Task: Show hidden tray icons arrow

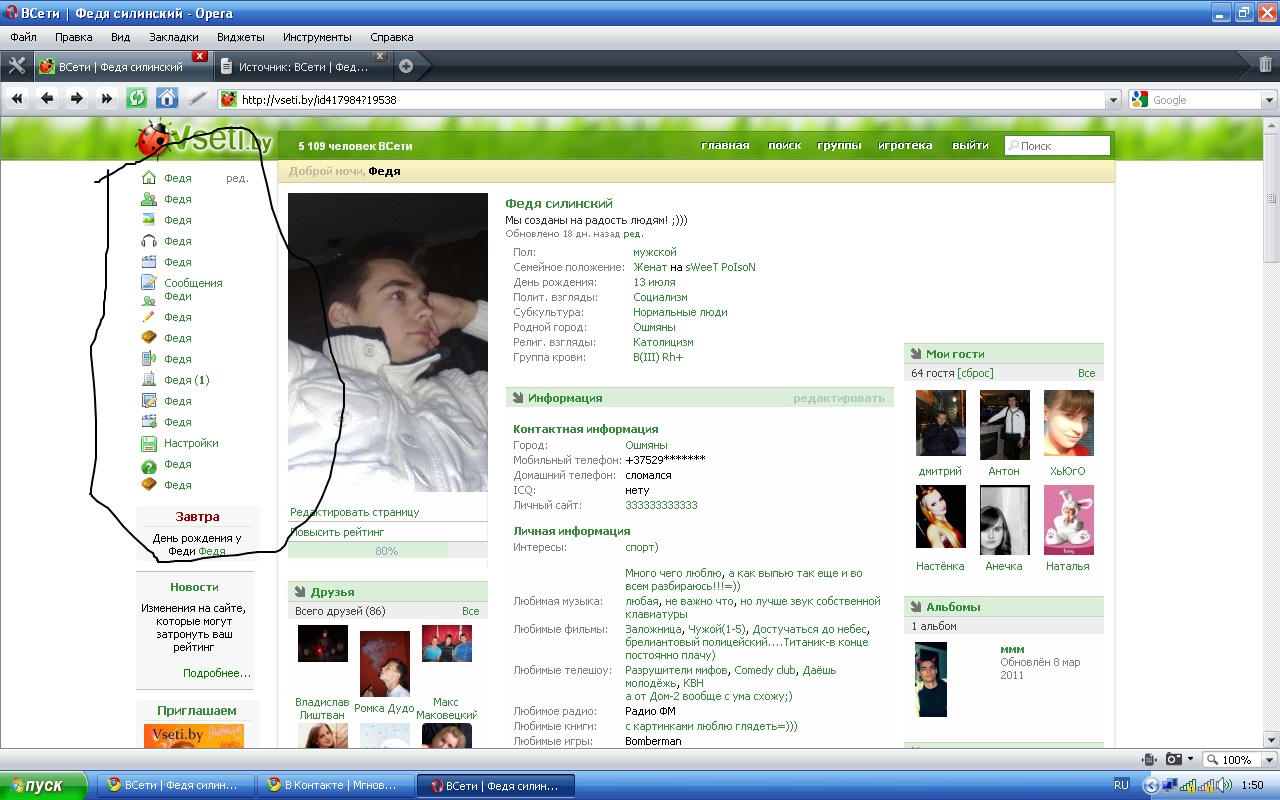Action: tap(1150, 785)
